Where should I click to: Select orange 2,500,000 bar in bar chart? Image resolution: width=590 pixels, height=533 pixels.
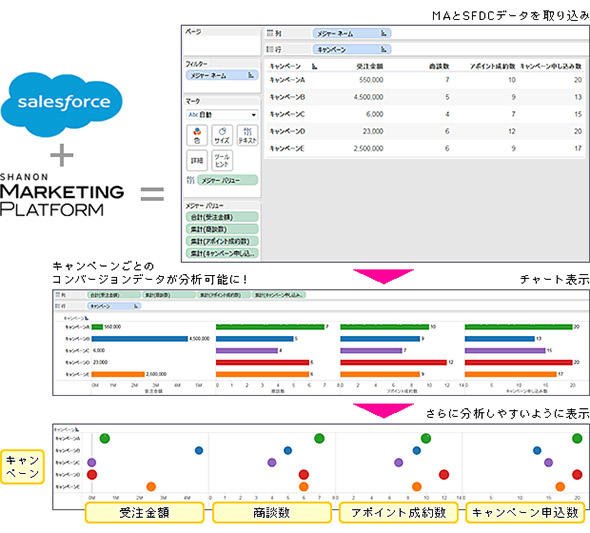click(118, 374)
